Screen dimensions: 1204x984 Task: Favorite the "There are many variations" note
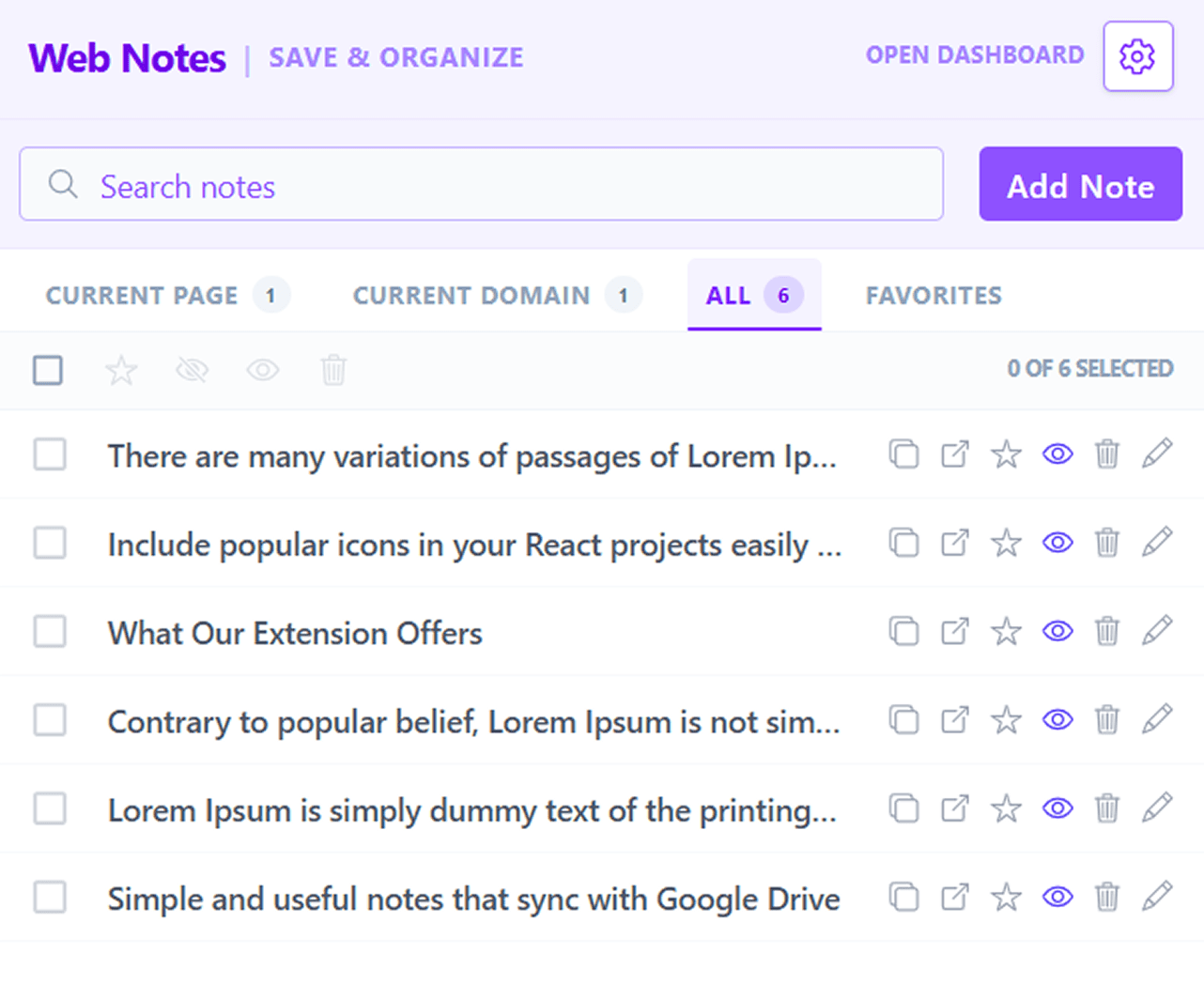[x=1006, y=454]
